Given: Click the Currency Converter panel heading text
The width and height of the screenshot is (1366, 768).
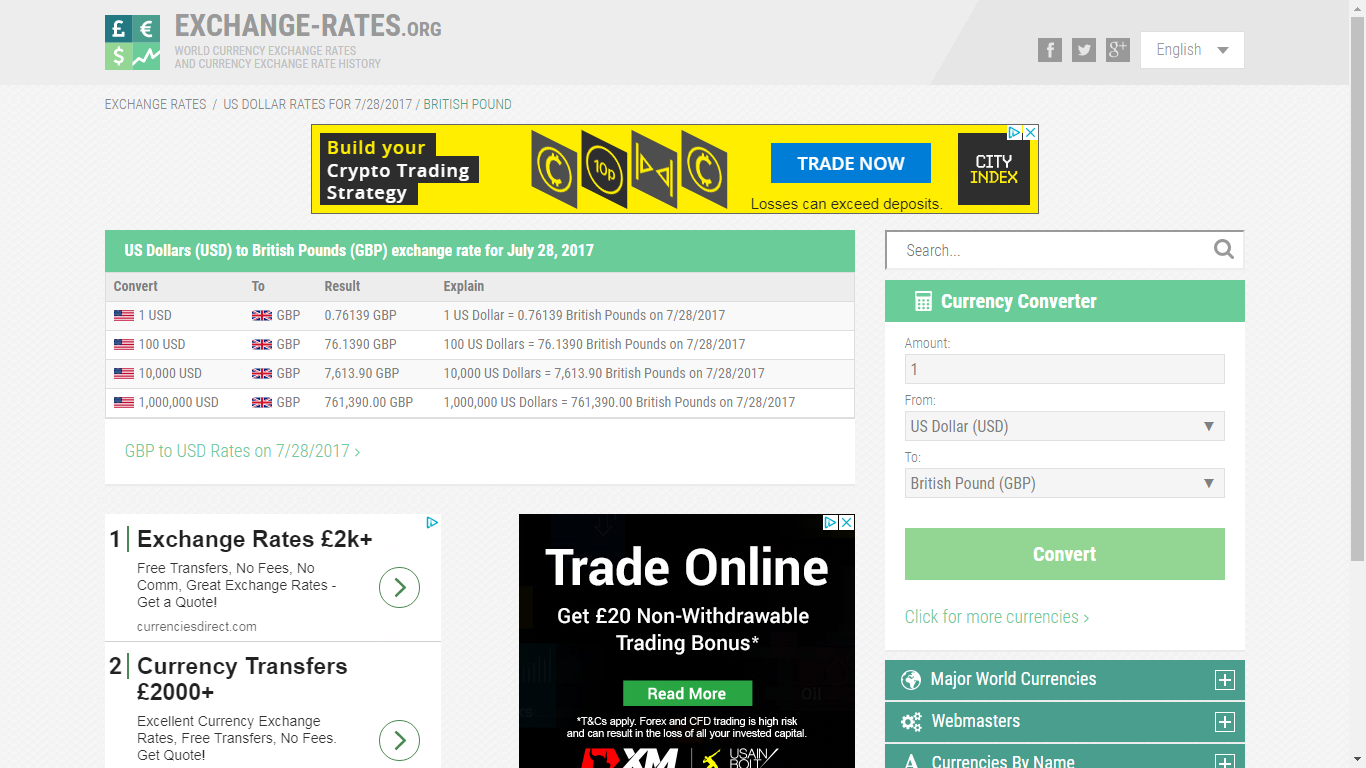Looking at the screenshot, I should click(x=1019, y=301).
